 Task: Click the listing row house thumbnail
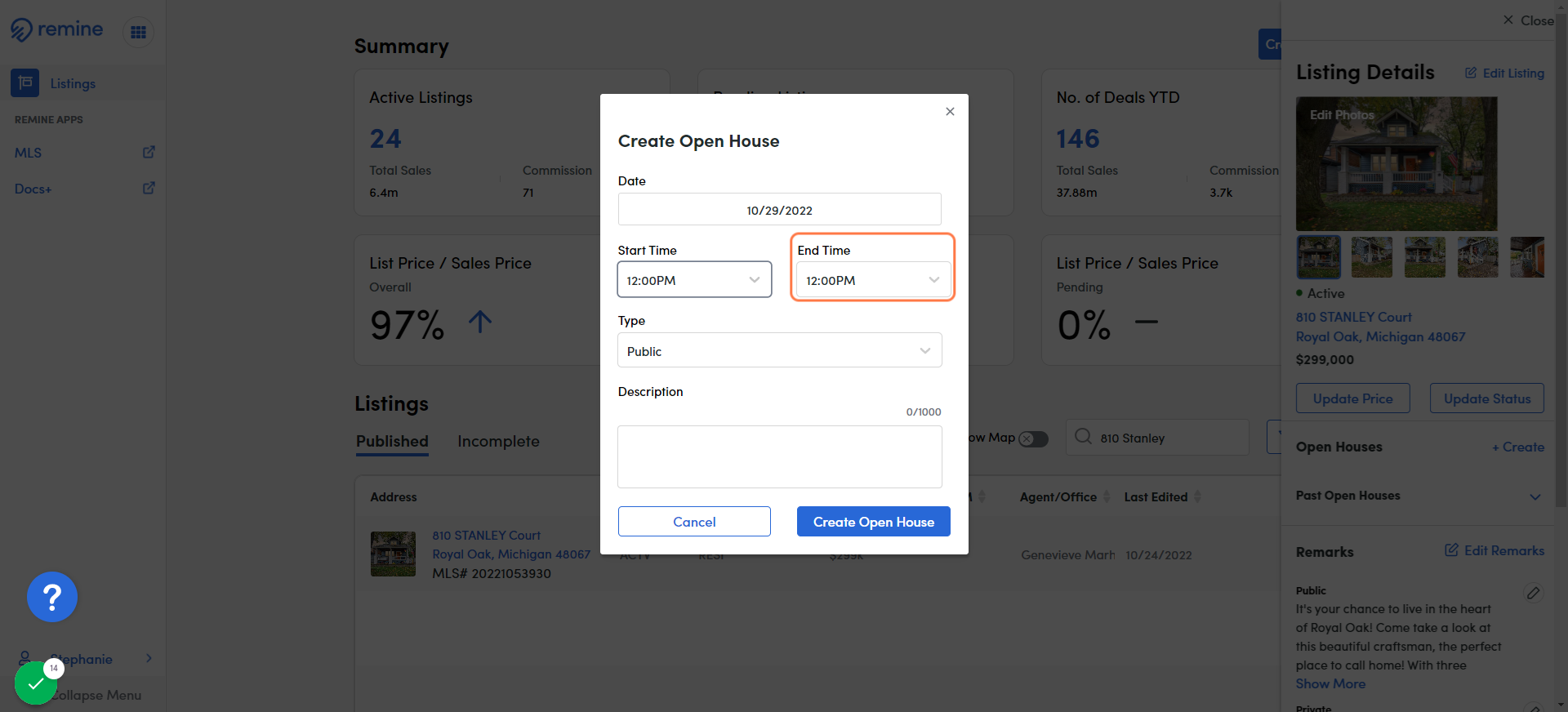pyautogui.click(x=393, y=554)
